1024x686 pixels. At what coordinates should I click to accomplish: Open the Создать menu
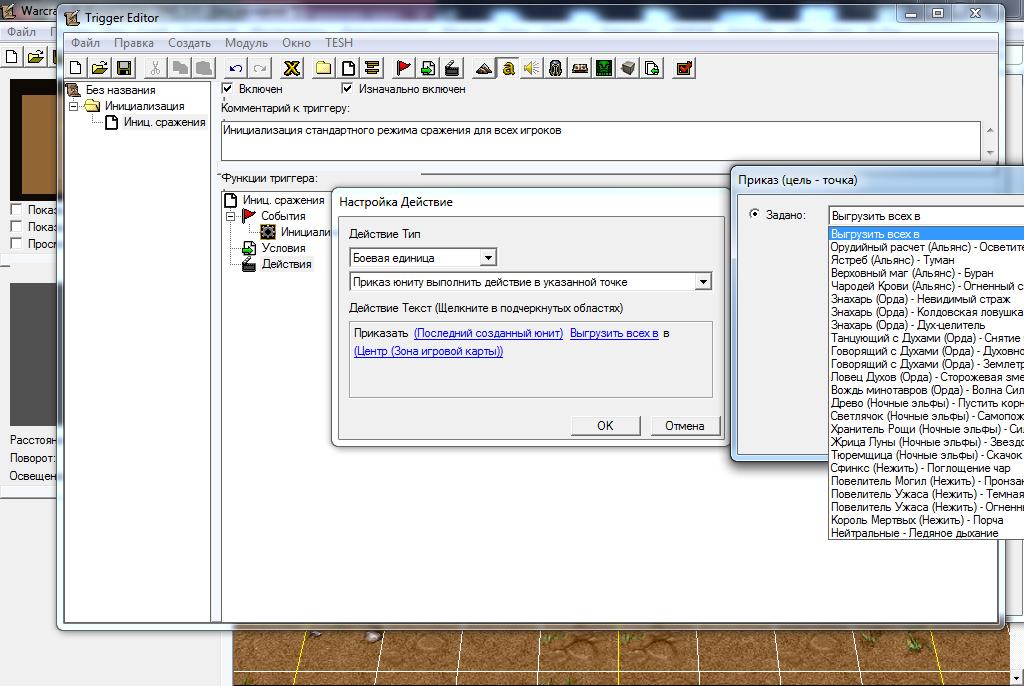pos(189,42)
